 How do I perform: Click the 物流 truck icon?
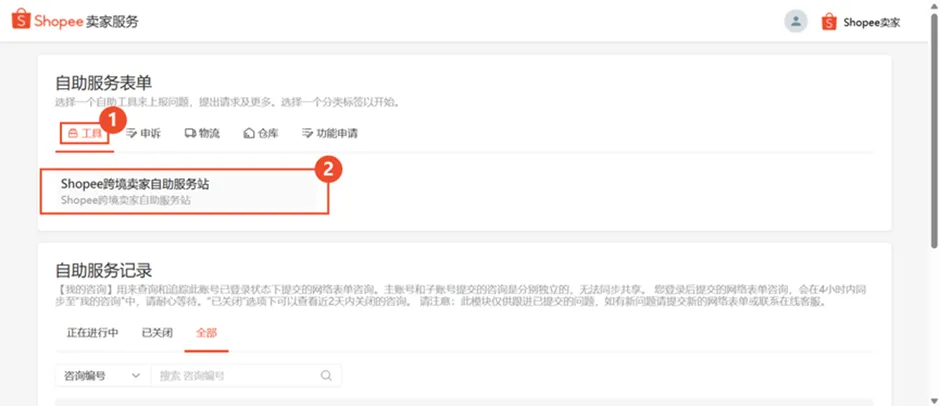point(190,133)
